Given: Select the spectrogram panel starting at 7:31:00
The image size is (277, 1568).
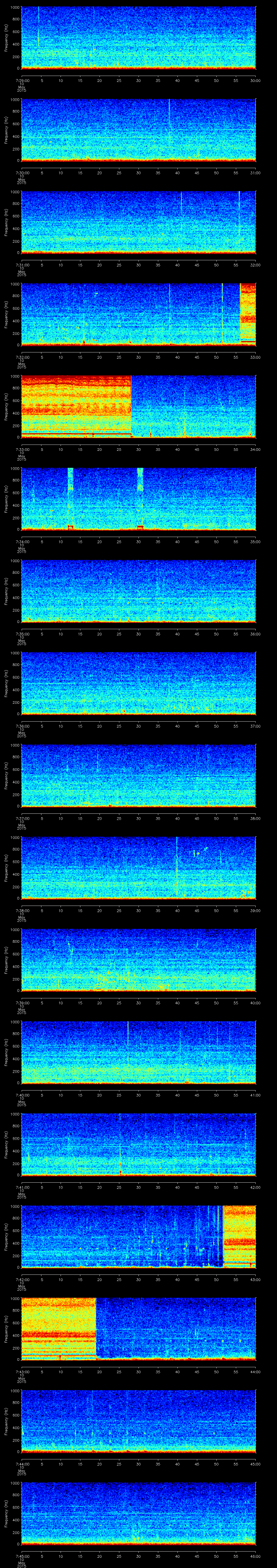Looking at the screenshot, I should click(138, 222).
